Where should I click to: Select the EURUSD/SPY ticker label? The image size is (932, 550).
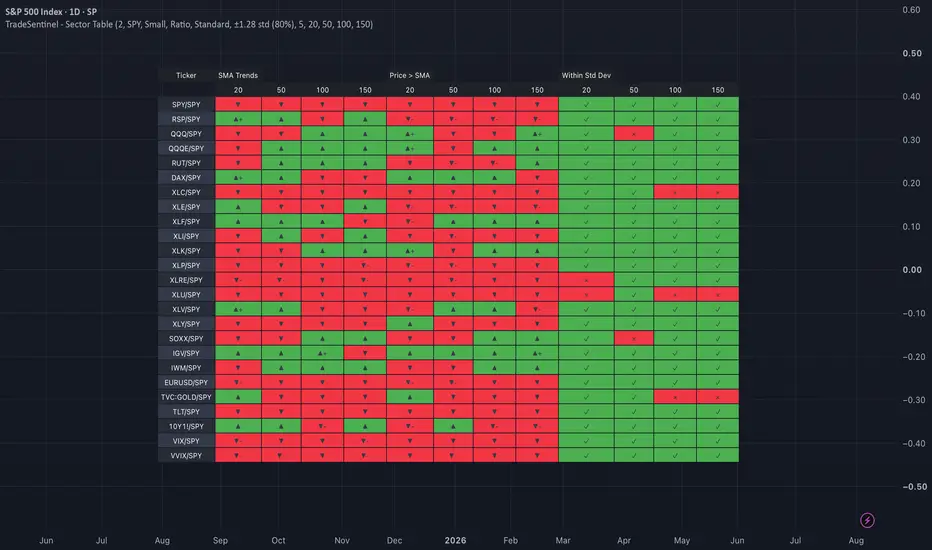(x=186, y=382)
